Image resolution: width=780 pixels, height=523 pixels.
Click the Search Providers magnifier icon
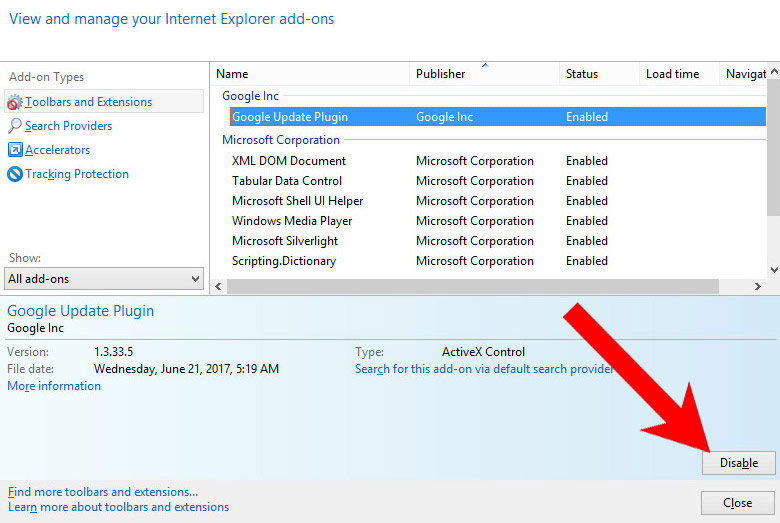15,126
